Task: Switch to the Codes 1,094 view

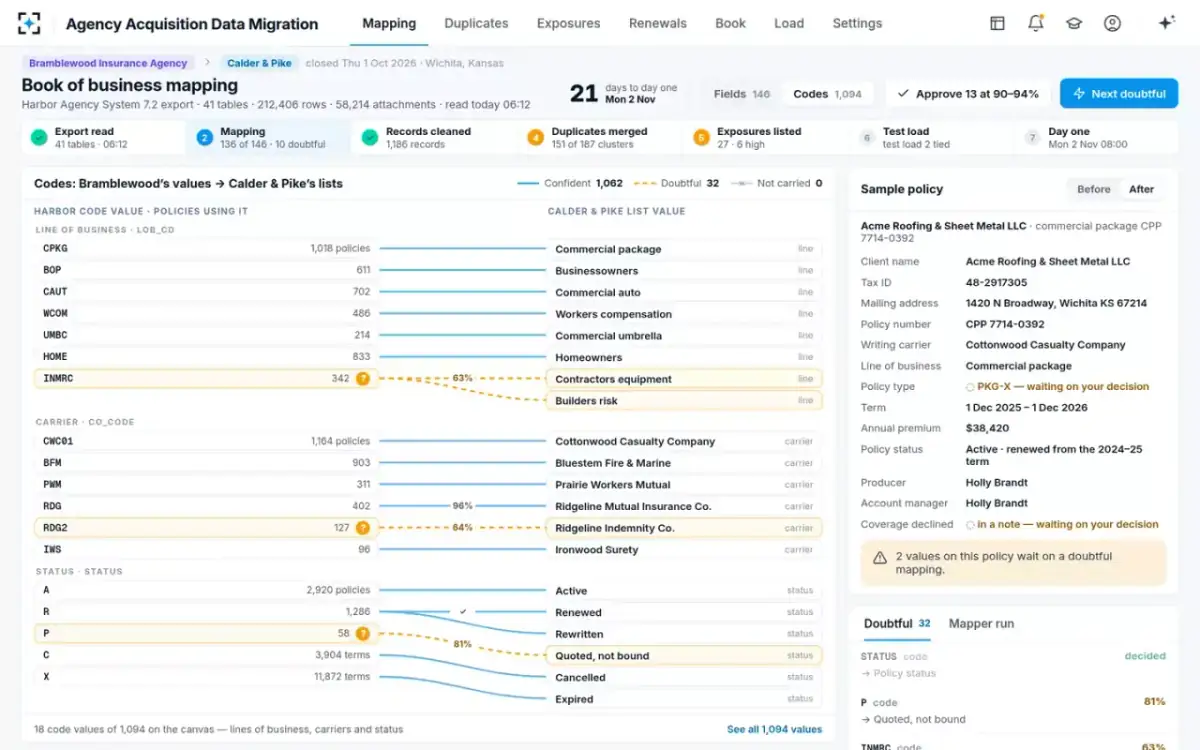Action: coord(827,94)
